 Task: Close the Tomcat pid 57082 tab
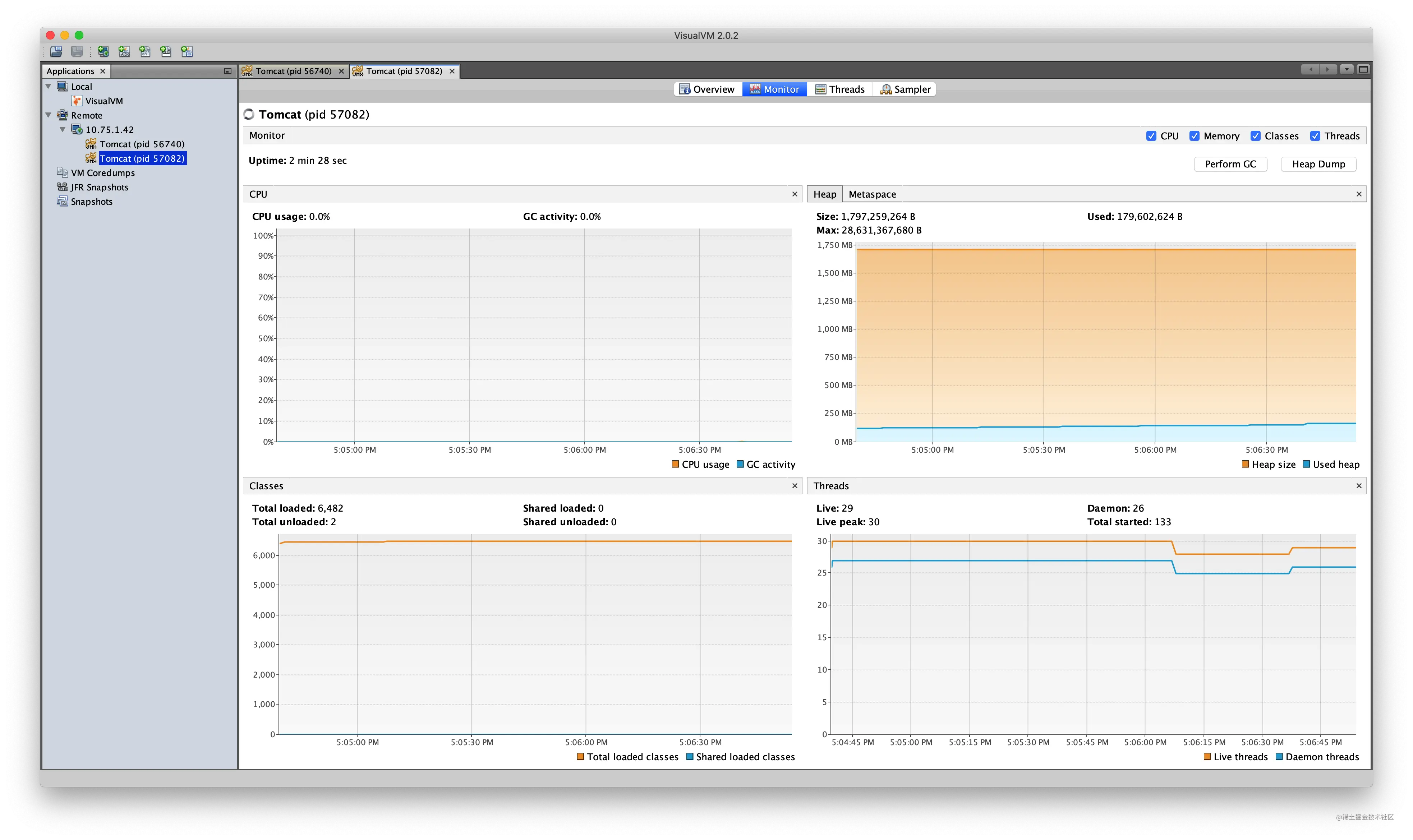tap(452, 71)
